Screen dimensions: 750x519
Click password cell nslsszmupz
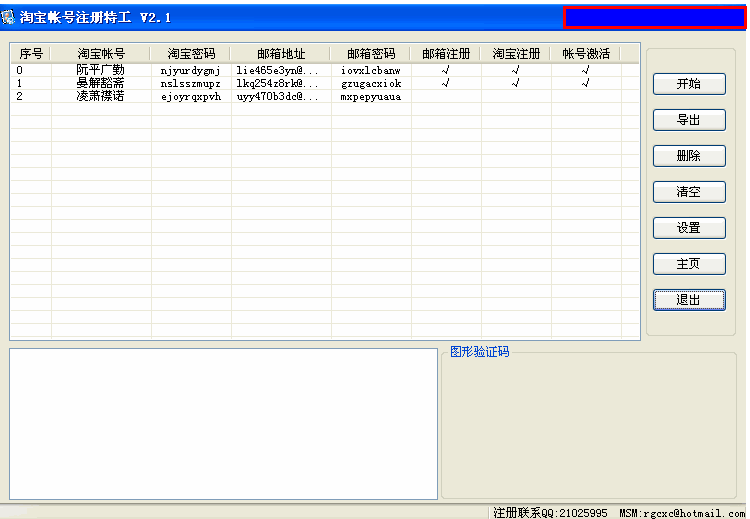tap(190, 84)
